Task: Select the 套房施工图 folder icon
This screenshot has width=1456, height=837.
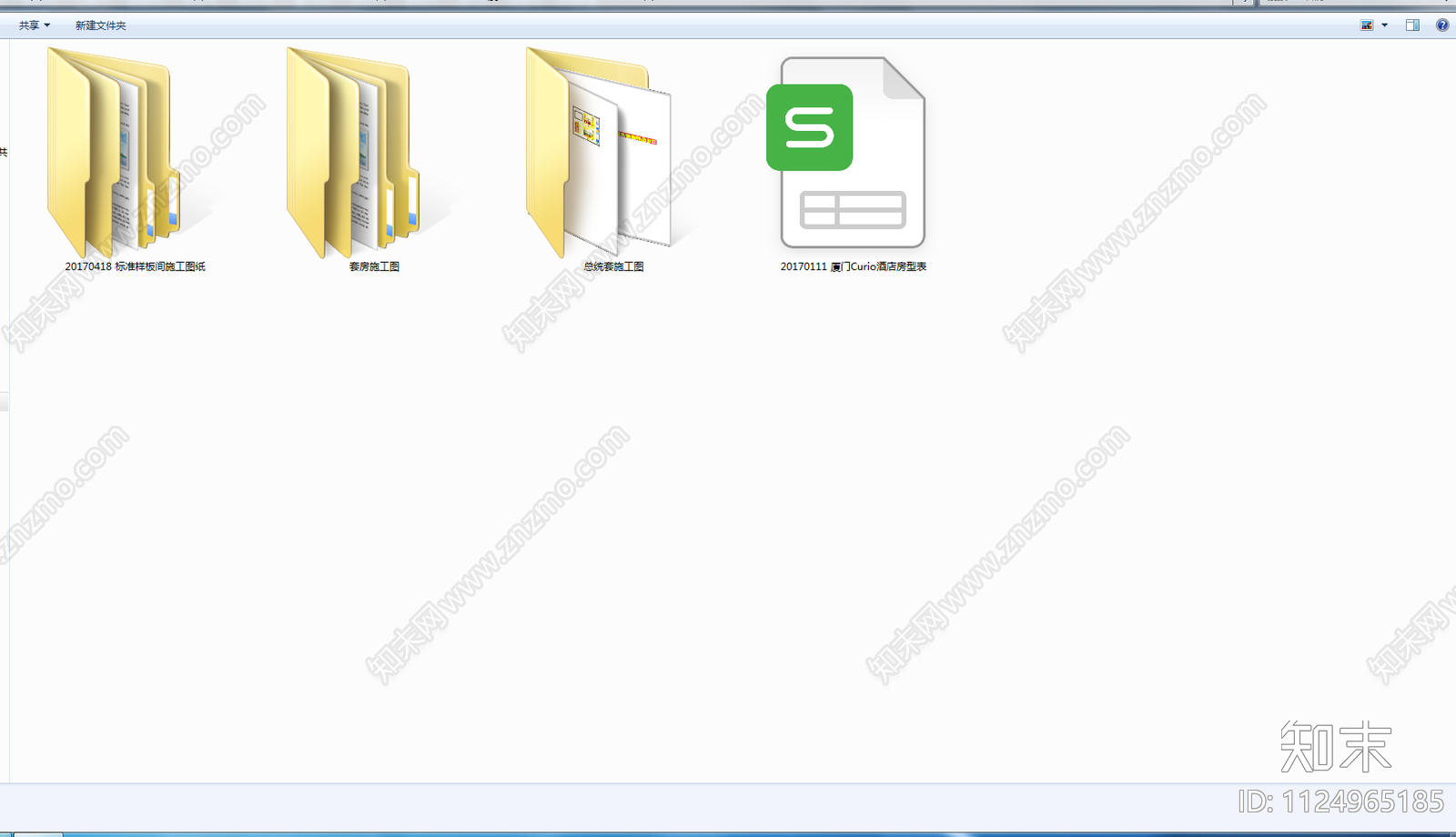Action: point(353,152)
